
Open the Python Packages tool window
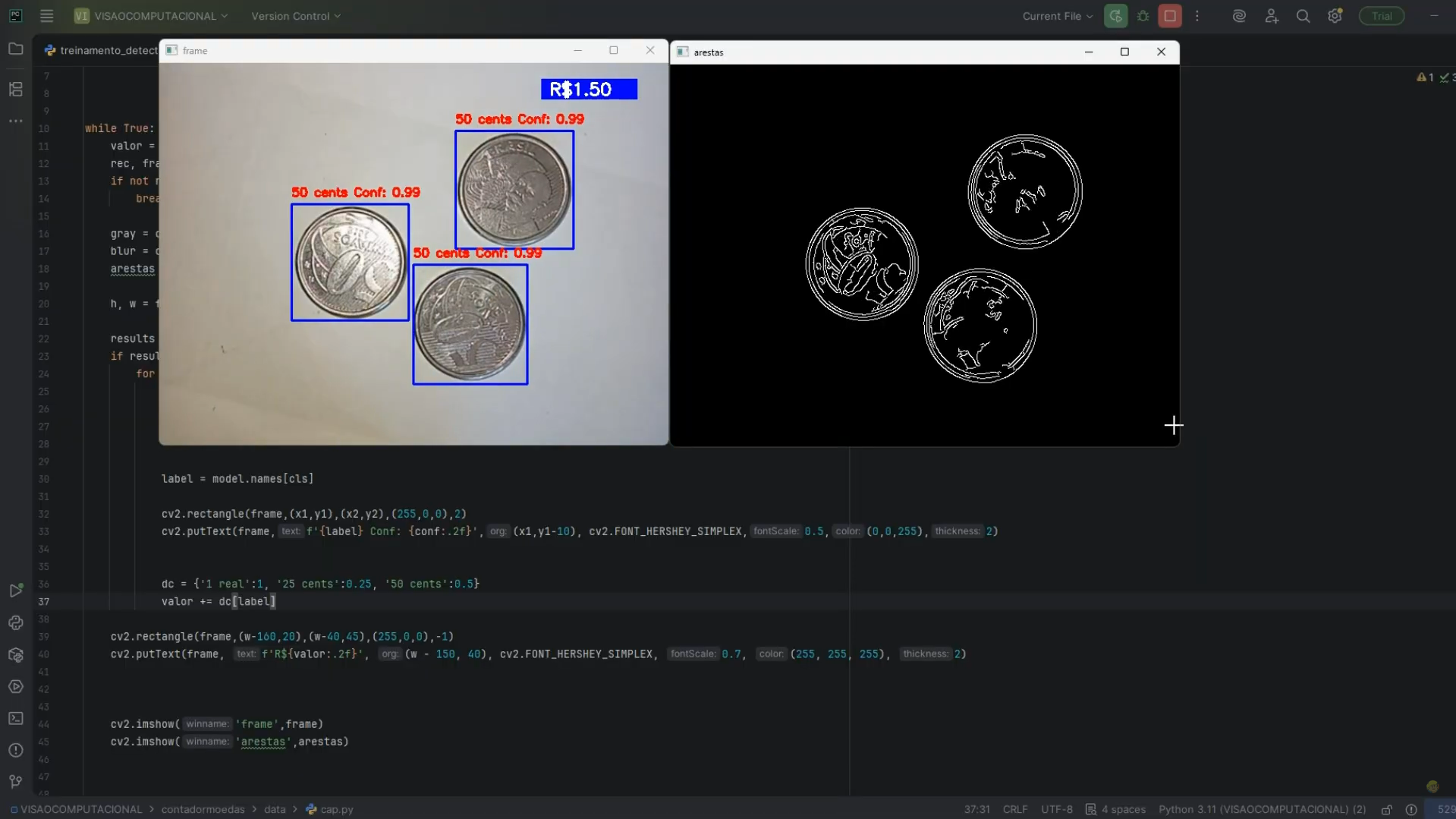[x=16, y=655]
